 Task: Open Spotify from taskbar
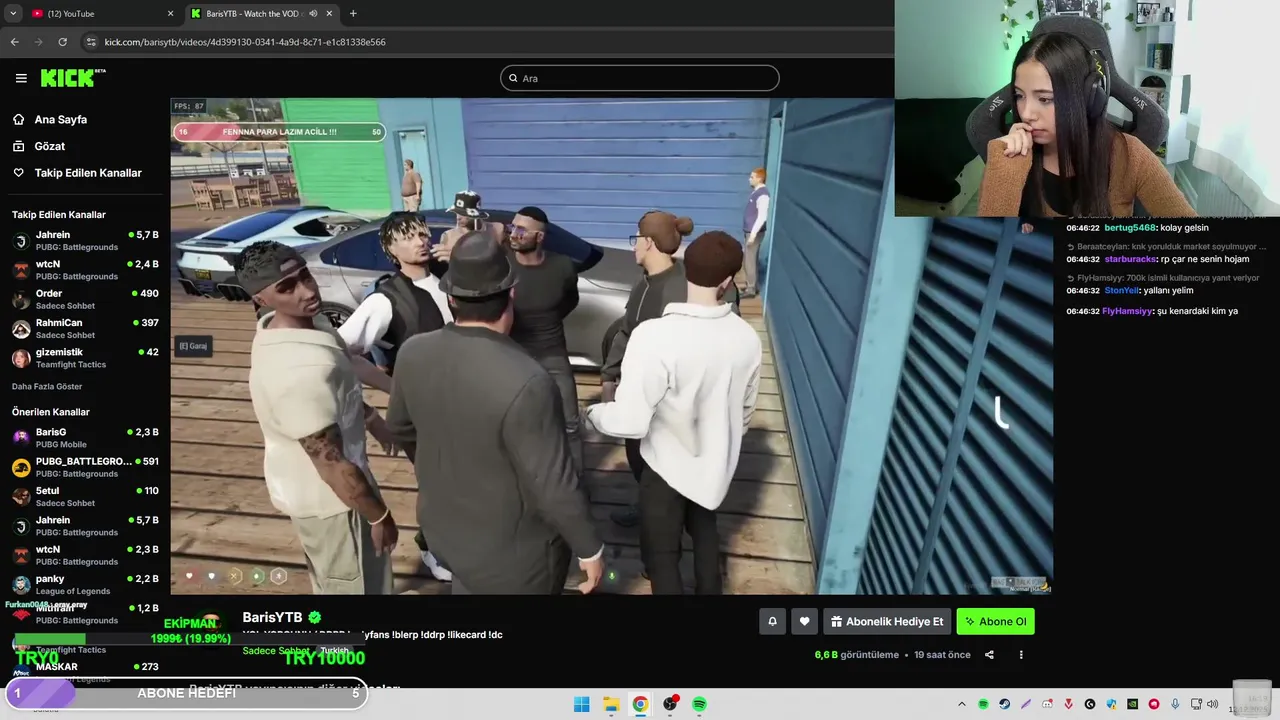point(700,704)
